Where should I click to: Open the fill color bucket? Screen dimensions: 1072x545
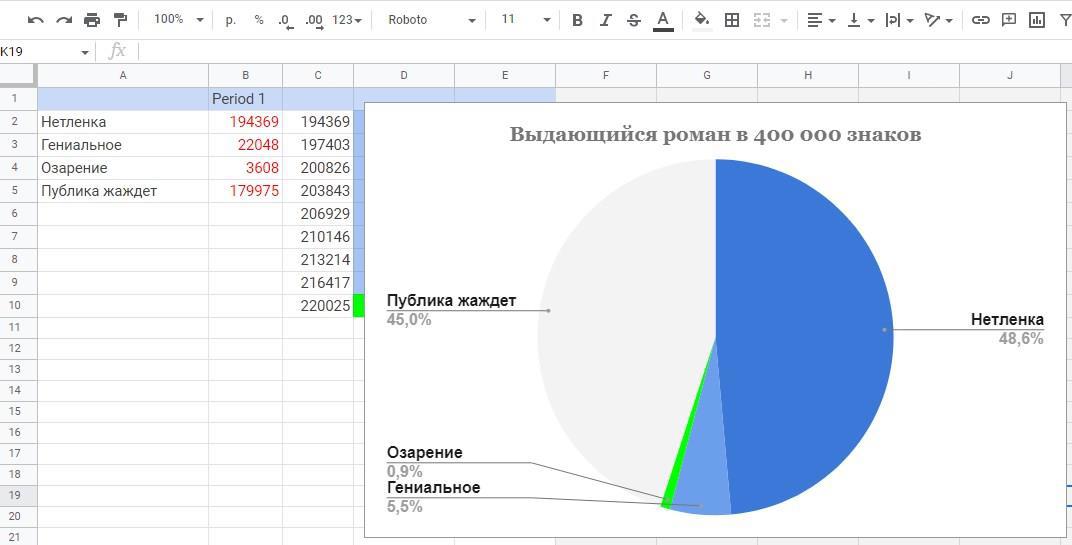(x=702, y=20)
